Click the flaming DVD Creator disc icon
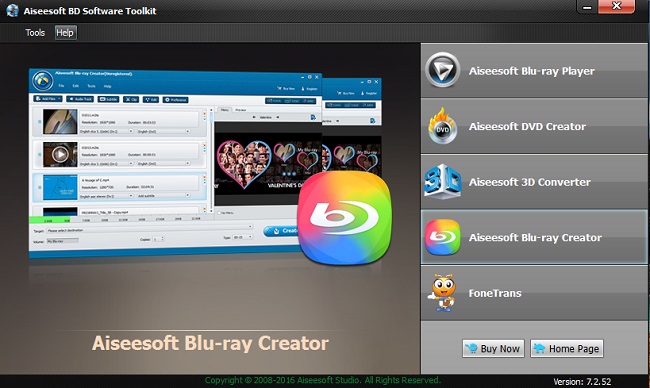The image size is (650, 388). click(x=443, y=126)
